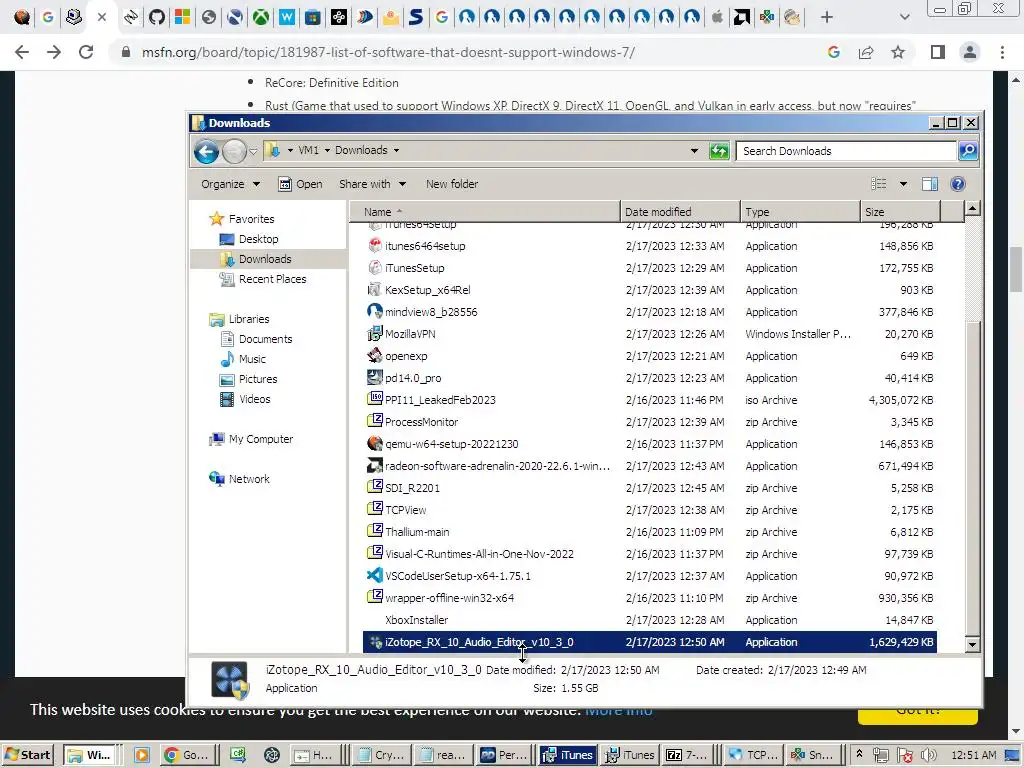Open recent locations dropdown next to forward button
This screenshot has height=768, width=1024.
[x=253, y=152]
